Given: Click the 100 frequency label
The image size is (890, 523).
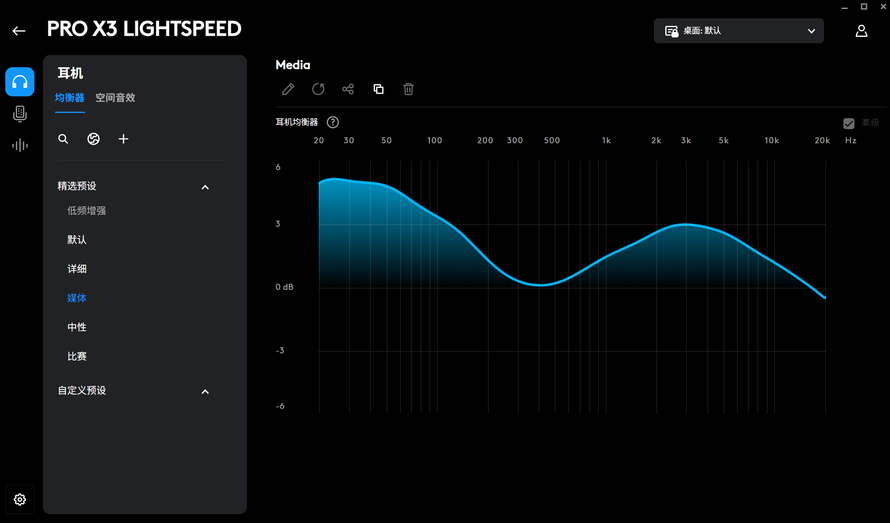Looking at the screenshot, I should click(435, 140).
